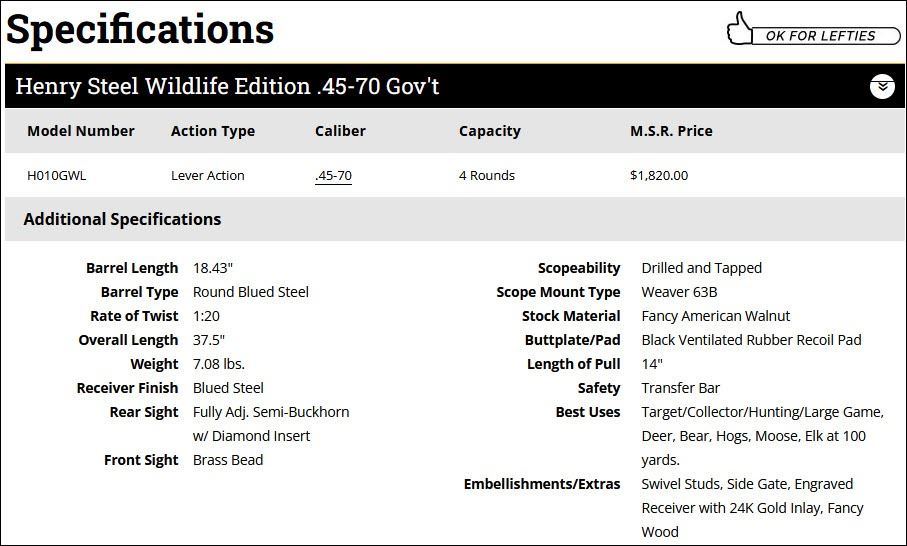Click the Lever Action value
The image size is (907, 546).
tap(208, 176)
